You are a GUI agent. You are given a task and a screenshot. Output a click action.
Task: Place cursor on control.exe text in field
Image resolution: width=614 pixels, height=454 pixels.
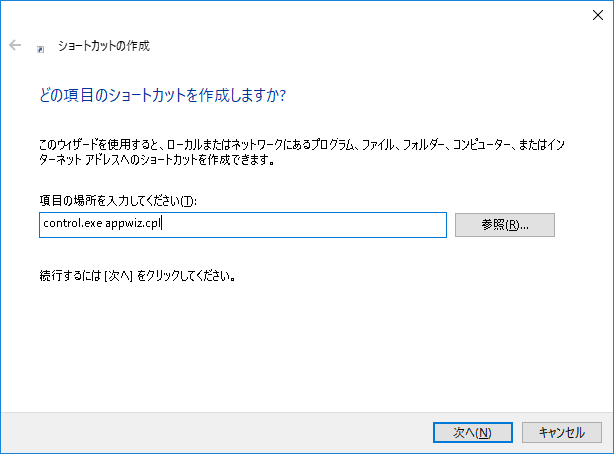(x=73, y=223)
